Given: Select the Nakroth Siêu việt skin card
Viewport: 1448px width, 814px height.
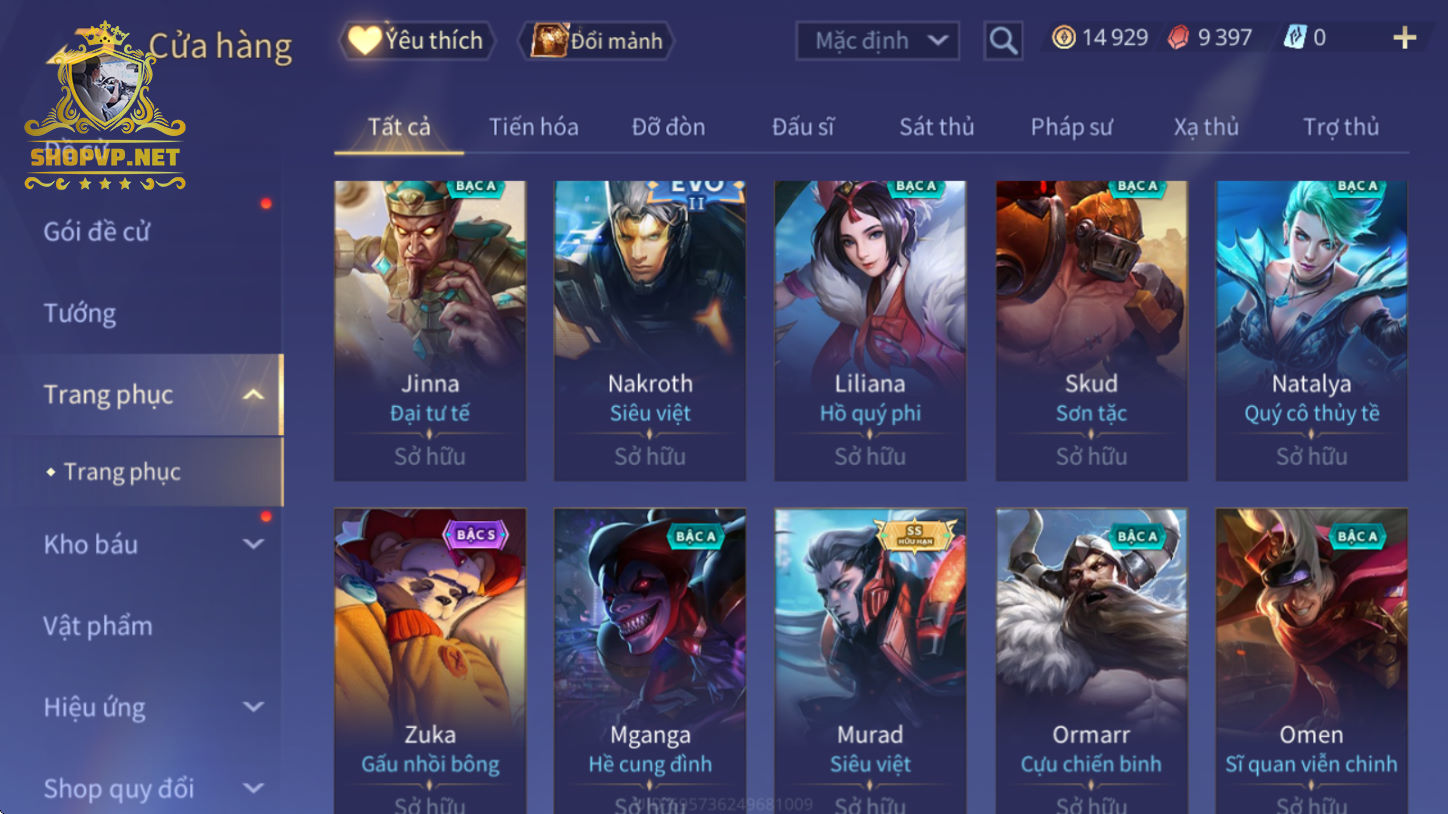Looking at the screenshot, I should [x=650, y=331].
